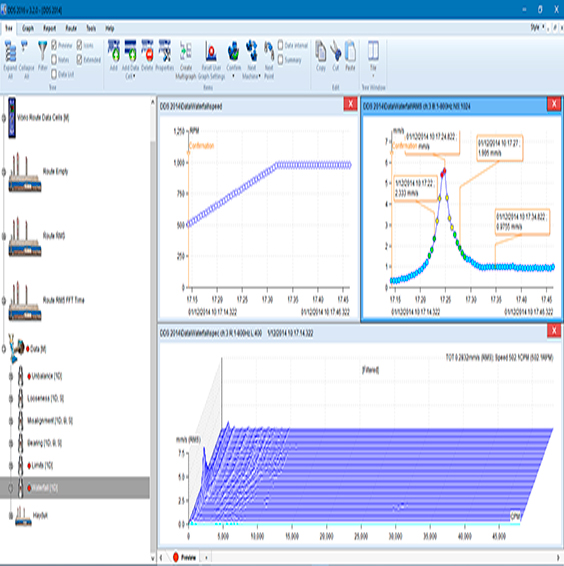Select the Route Empty factory icon
Screen dimensions: 564x566
(25, 173)
